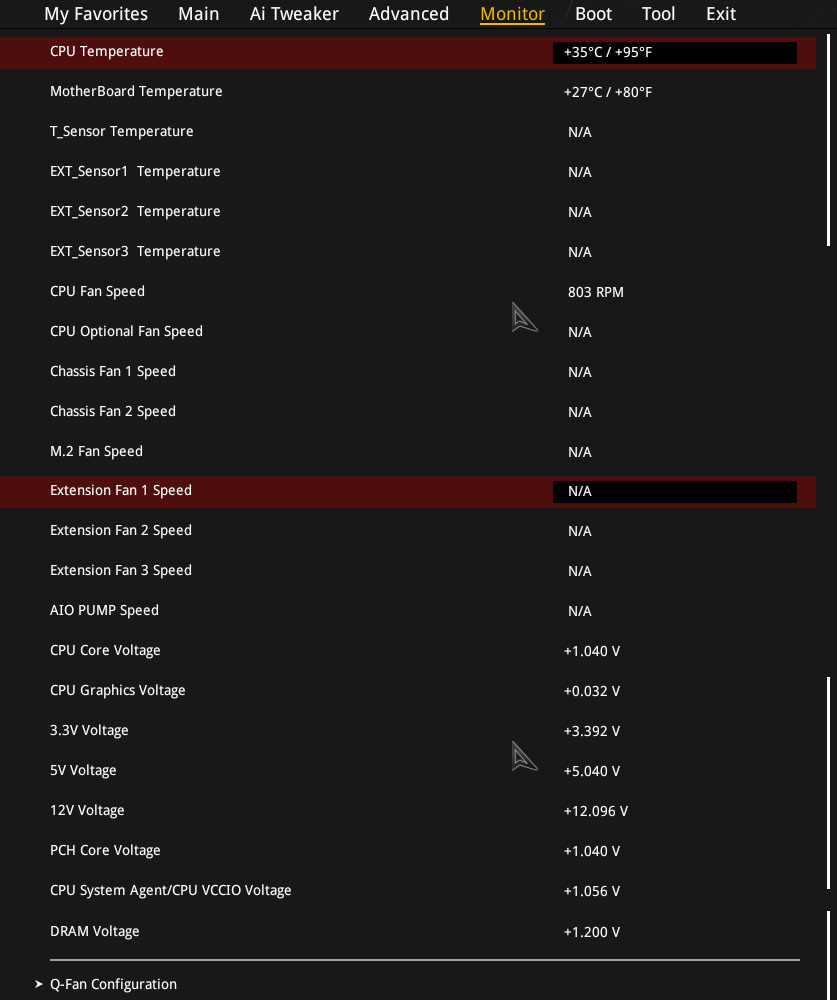Open the Exit tab

721,14
